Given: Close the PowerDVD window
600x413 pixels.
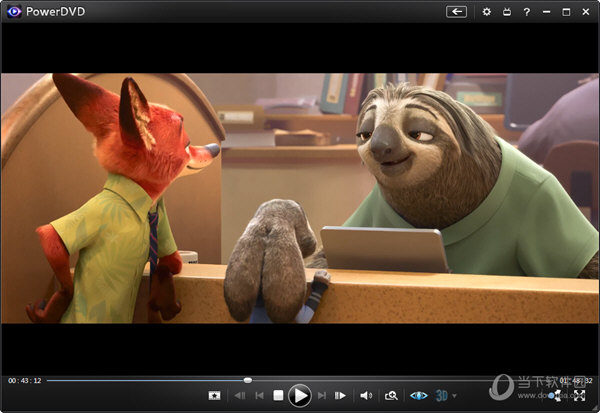Looking at the screenshot, I should pos(585,12).
